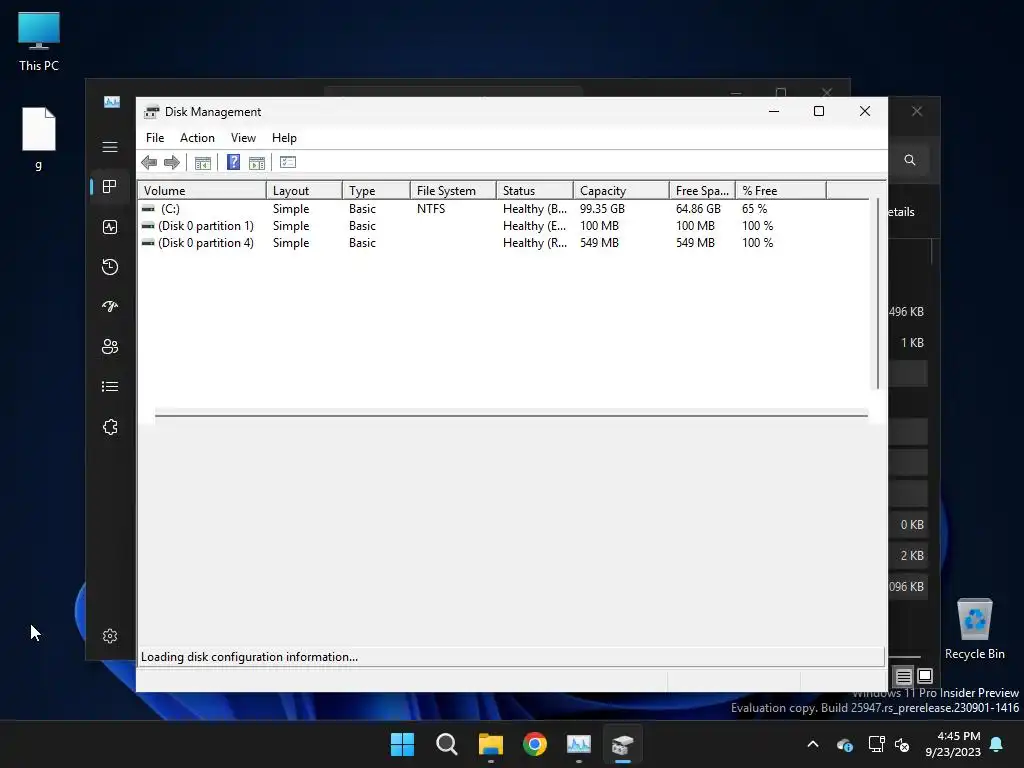
Task: Toggle Show/Hide Console Tree toolbar icon
Action: [x=202, y=163]
